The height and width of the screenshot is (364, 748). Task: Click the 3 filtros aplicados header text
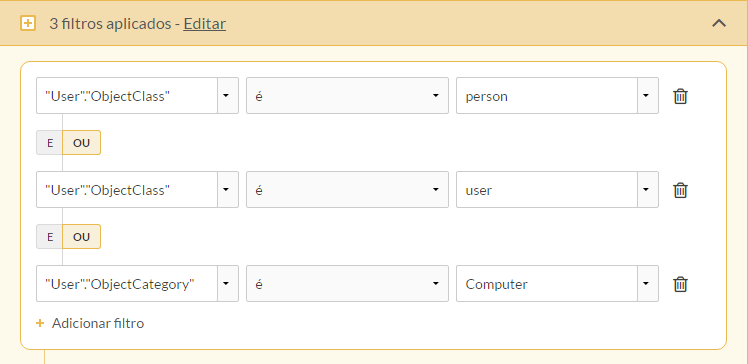(110, 24)
